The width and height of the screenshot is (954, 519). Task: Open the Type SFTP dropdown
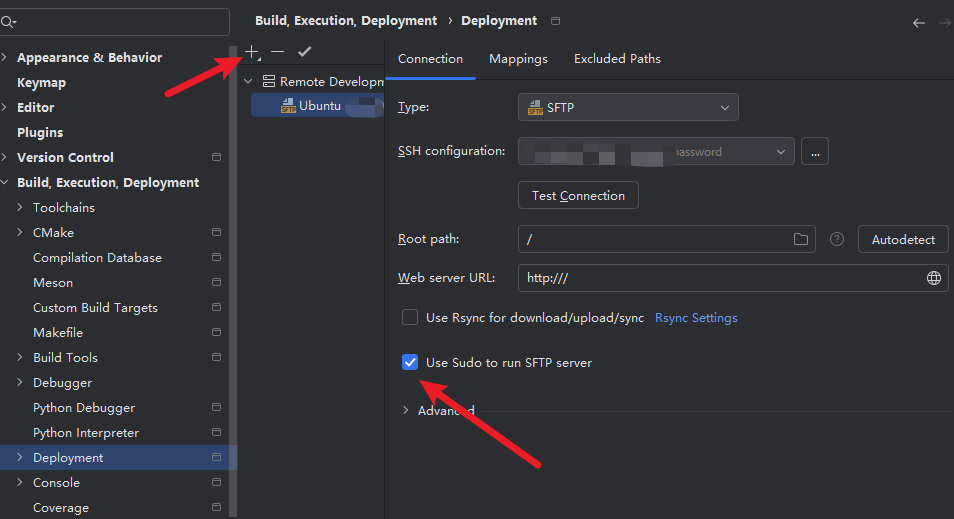pyautogui.click(x=628, y=107)
